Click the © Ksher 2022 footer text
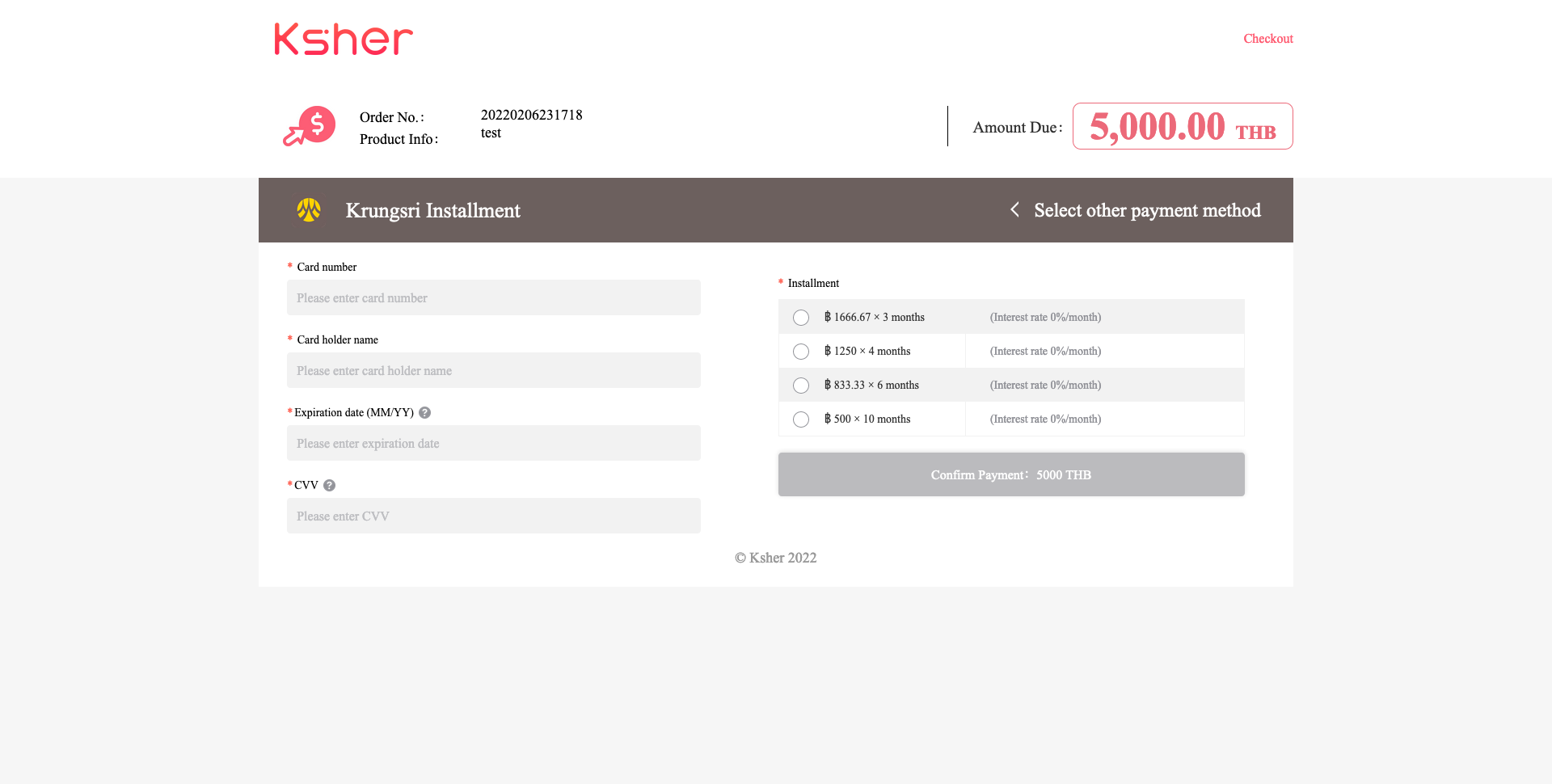 click(x=776, y=558)
